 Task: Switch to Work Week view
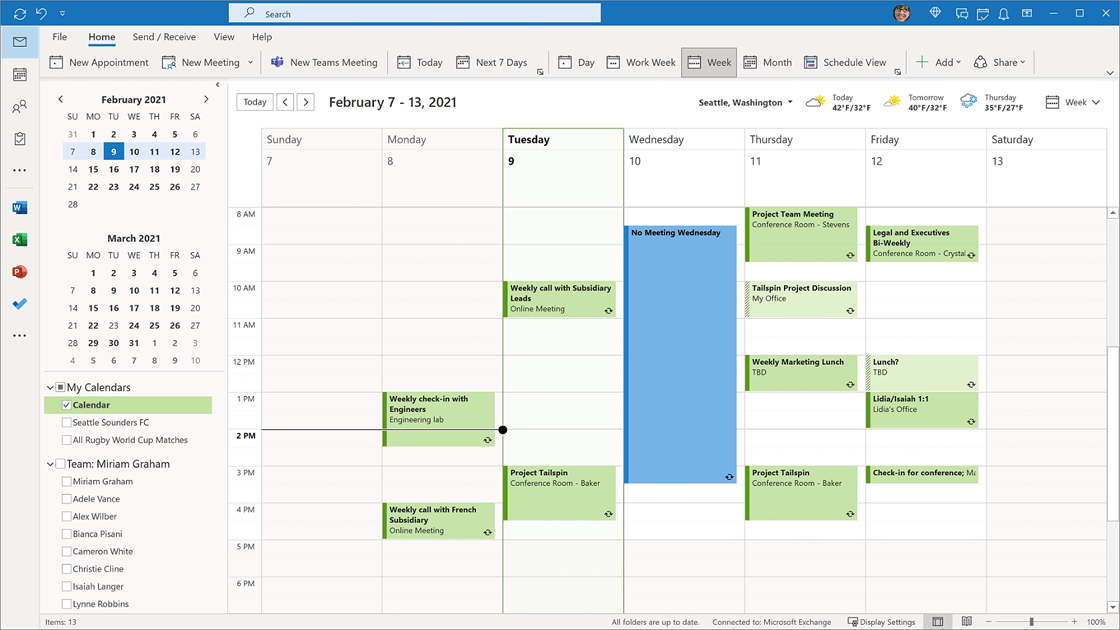point(641,62)
